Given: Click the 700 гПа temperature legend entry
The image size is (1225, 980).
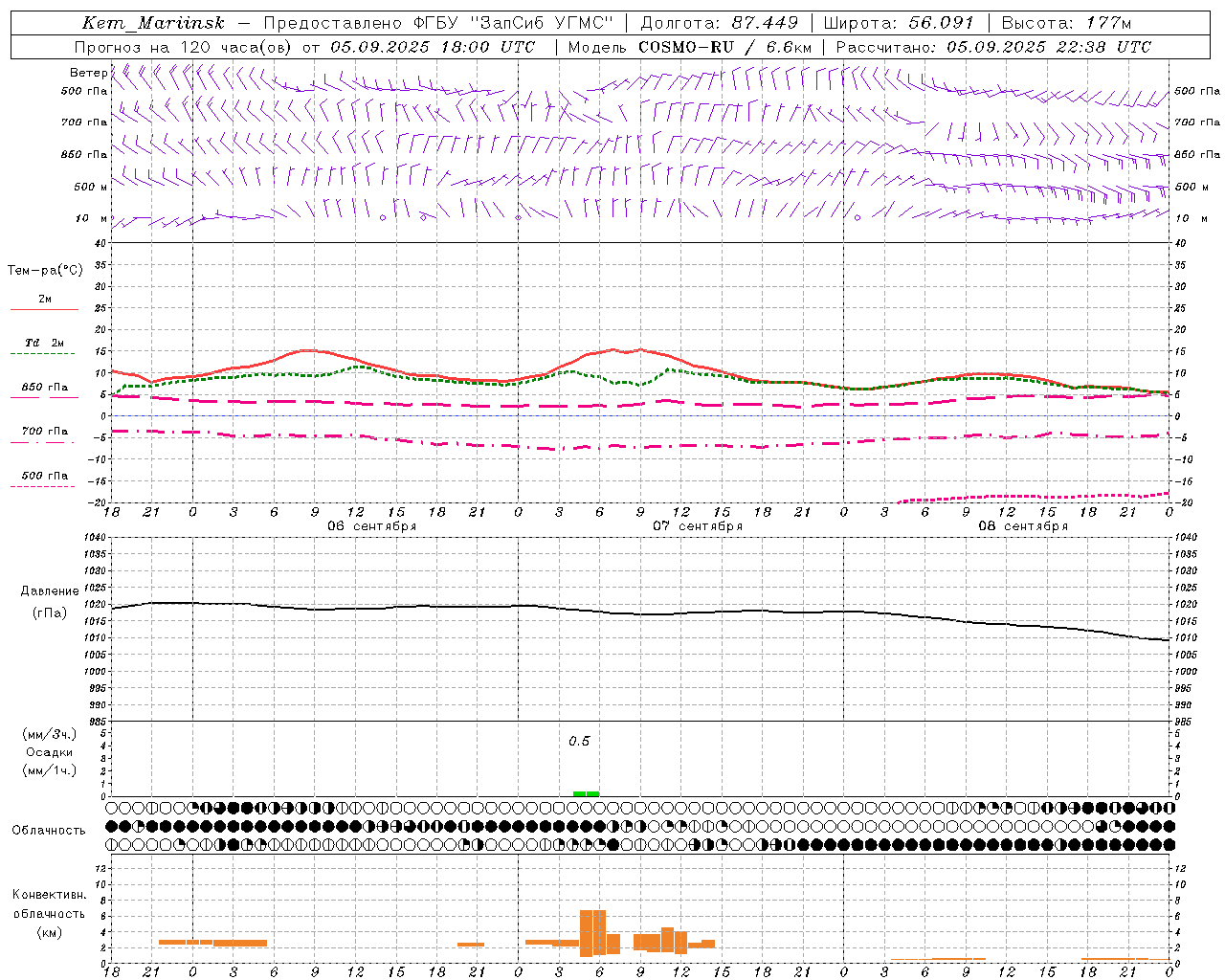Looking at the screenshot, I should coord(45,432).
